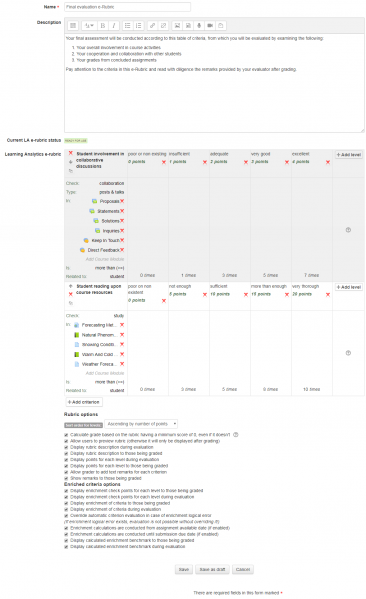Click the Save button
The image size is (366, 599).
(x=184, y=569)
